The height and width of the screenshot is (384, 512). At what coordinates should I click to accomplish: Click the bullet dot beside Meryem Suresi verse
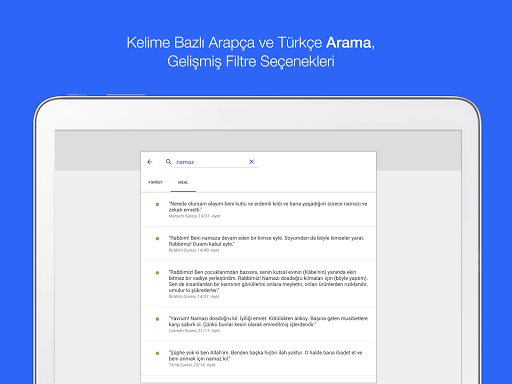(157, 204)
